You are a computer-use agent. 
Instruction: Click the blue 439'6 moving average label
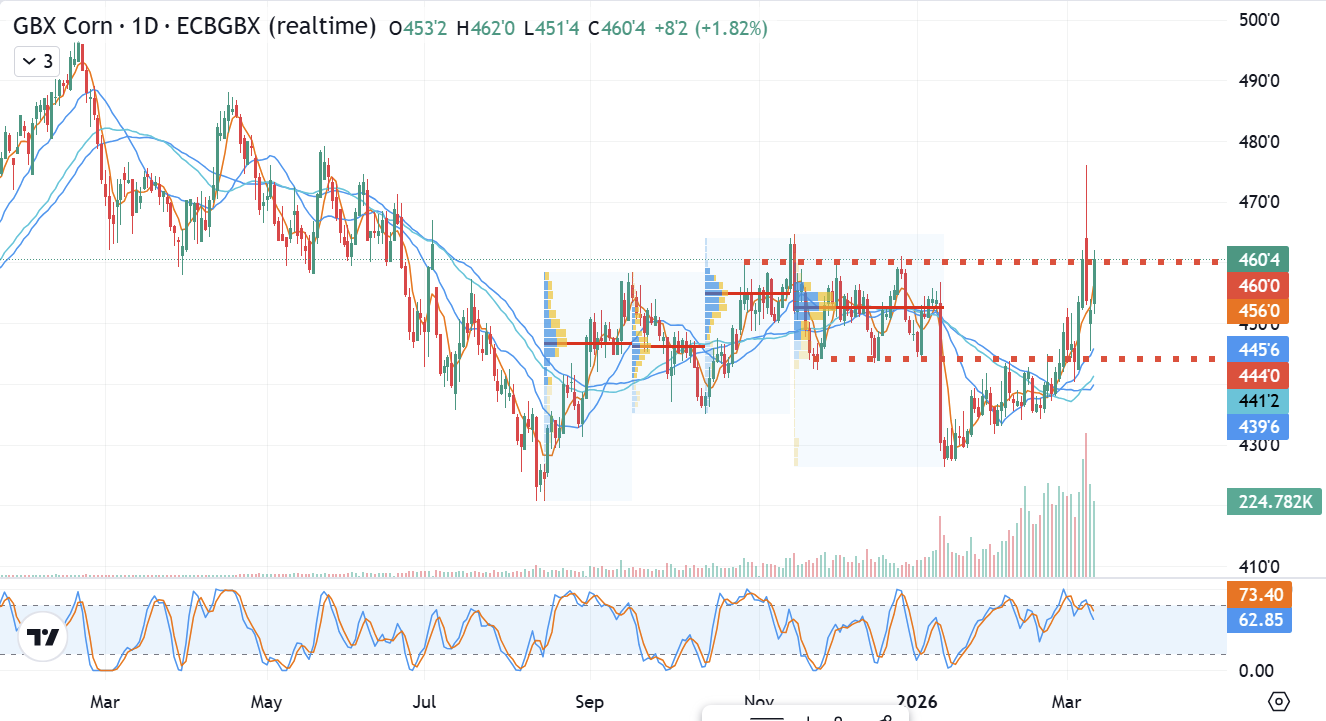click(x=1260, y=427)
